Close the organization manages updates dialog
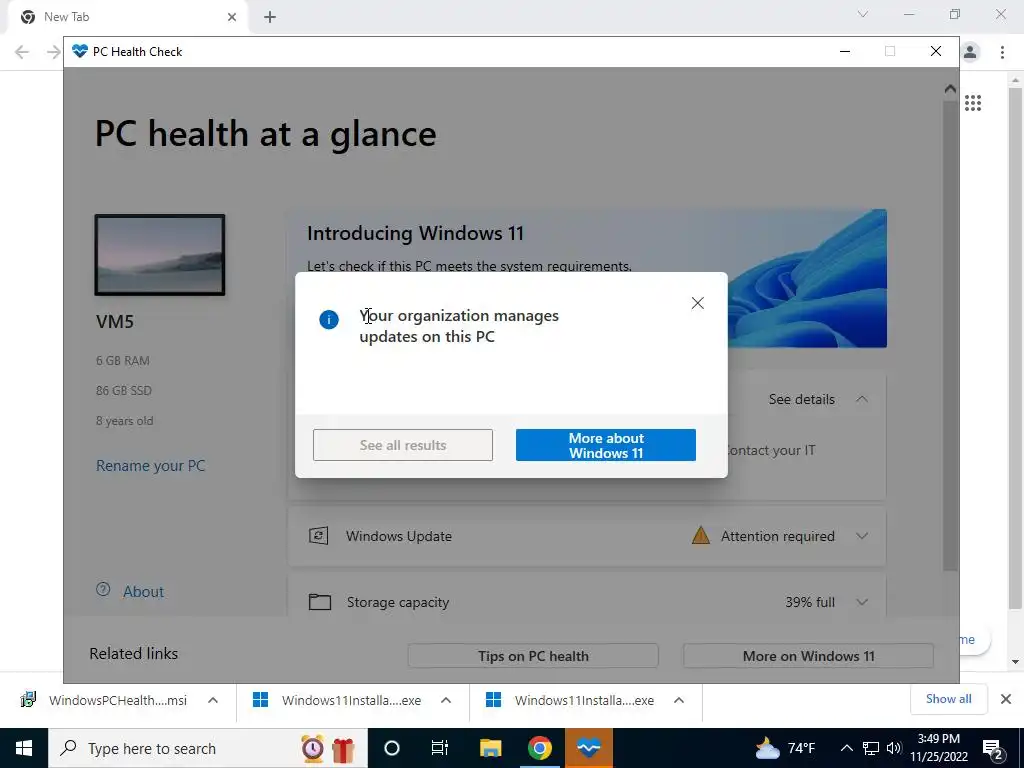 click(697, 303)
